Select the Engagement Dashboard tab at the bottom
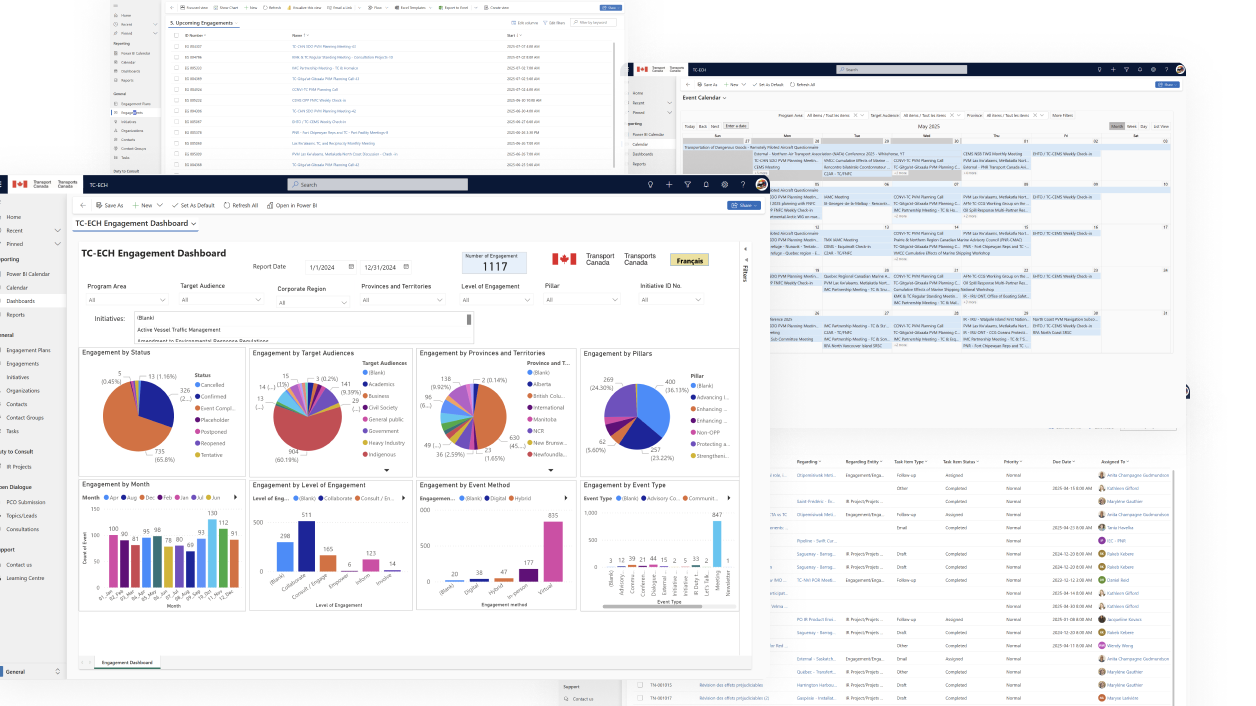Viewport: 1256px width, 706px height. point(128,662)
